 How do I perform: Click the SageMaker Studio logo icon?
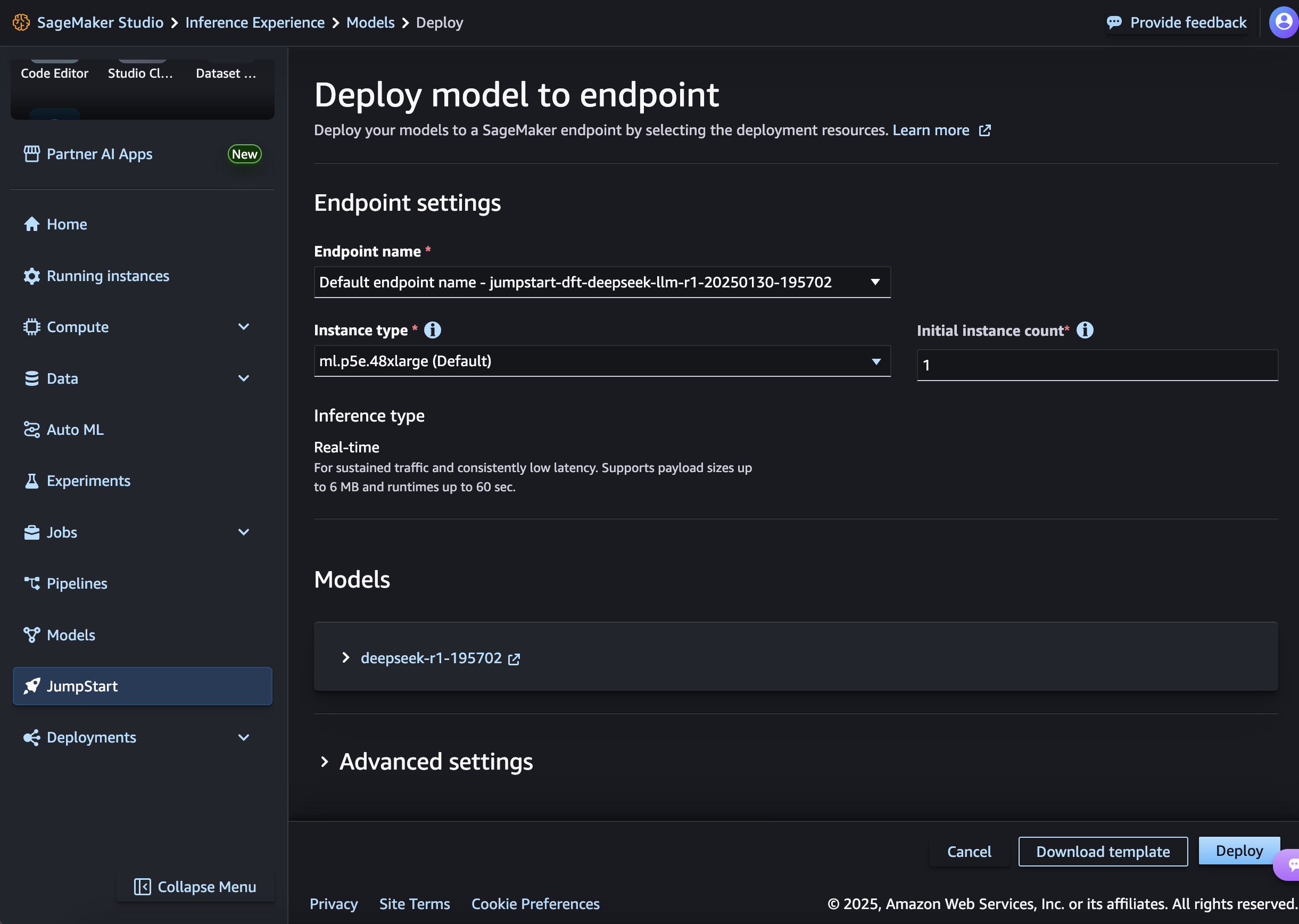[21, 22]
